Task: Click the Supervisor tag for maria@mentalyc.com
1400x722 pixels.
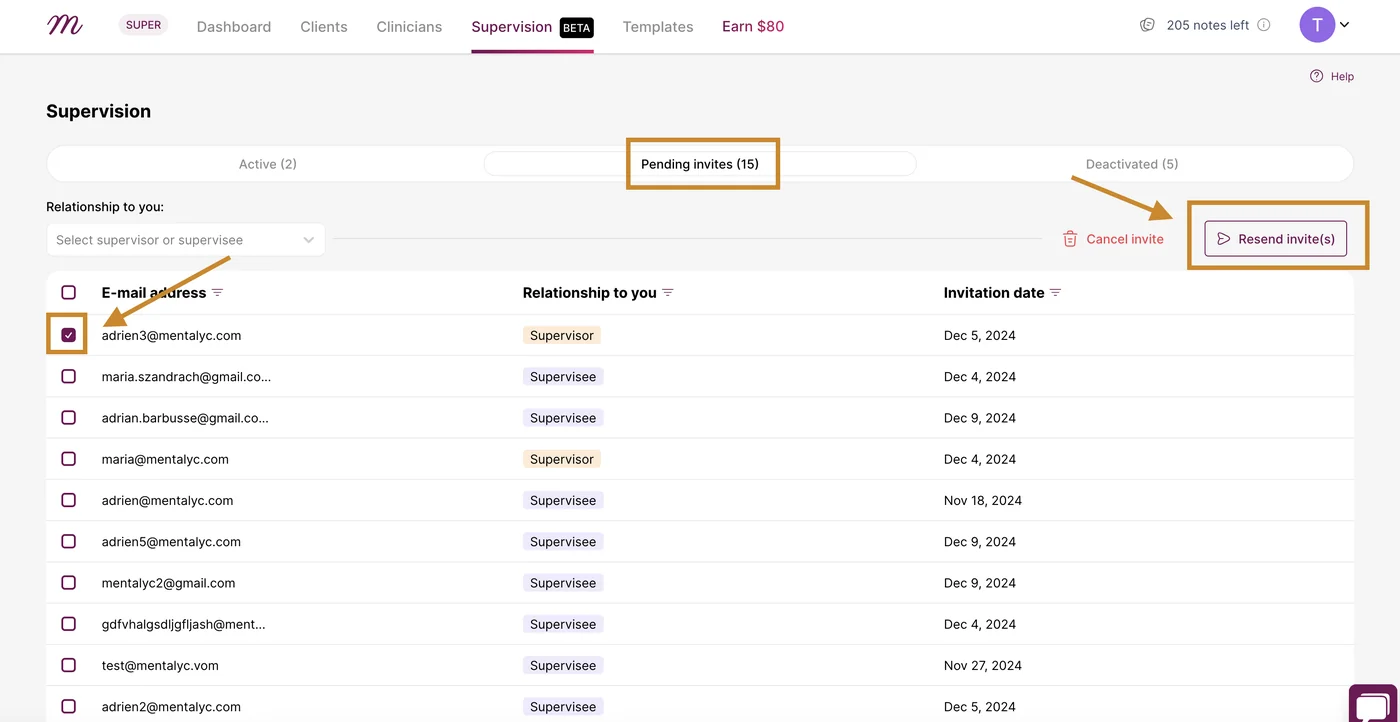Action: click(562, 459)
